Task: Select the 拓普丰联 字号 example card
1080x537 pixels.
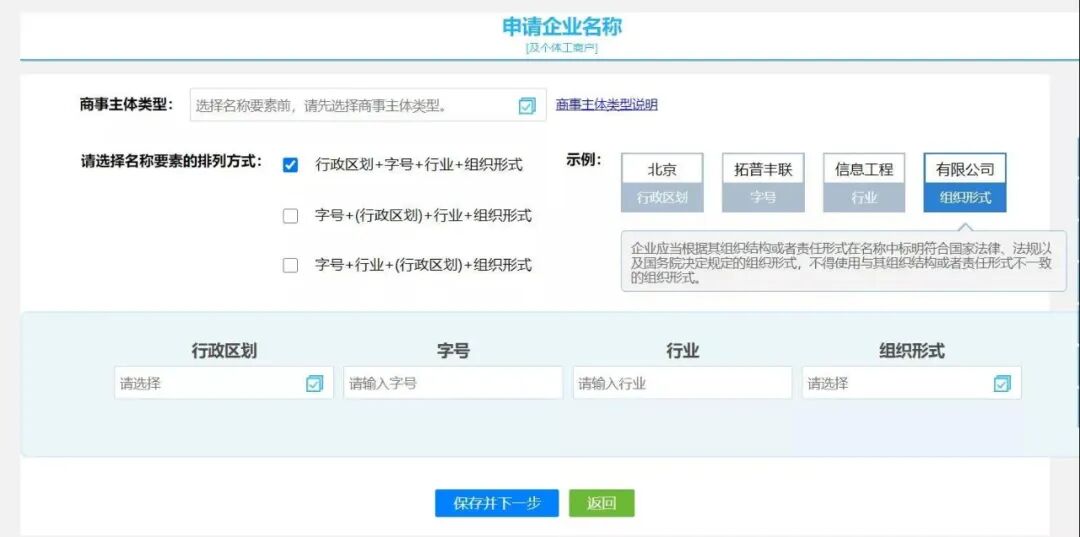Action: tap(763, 182)
